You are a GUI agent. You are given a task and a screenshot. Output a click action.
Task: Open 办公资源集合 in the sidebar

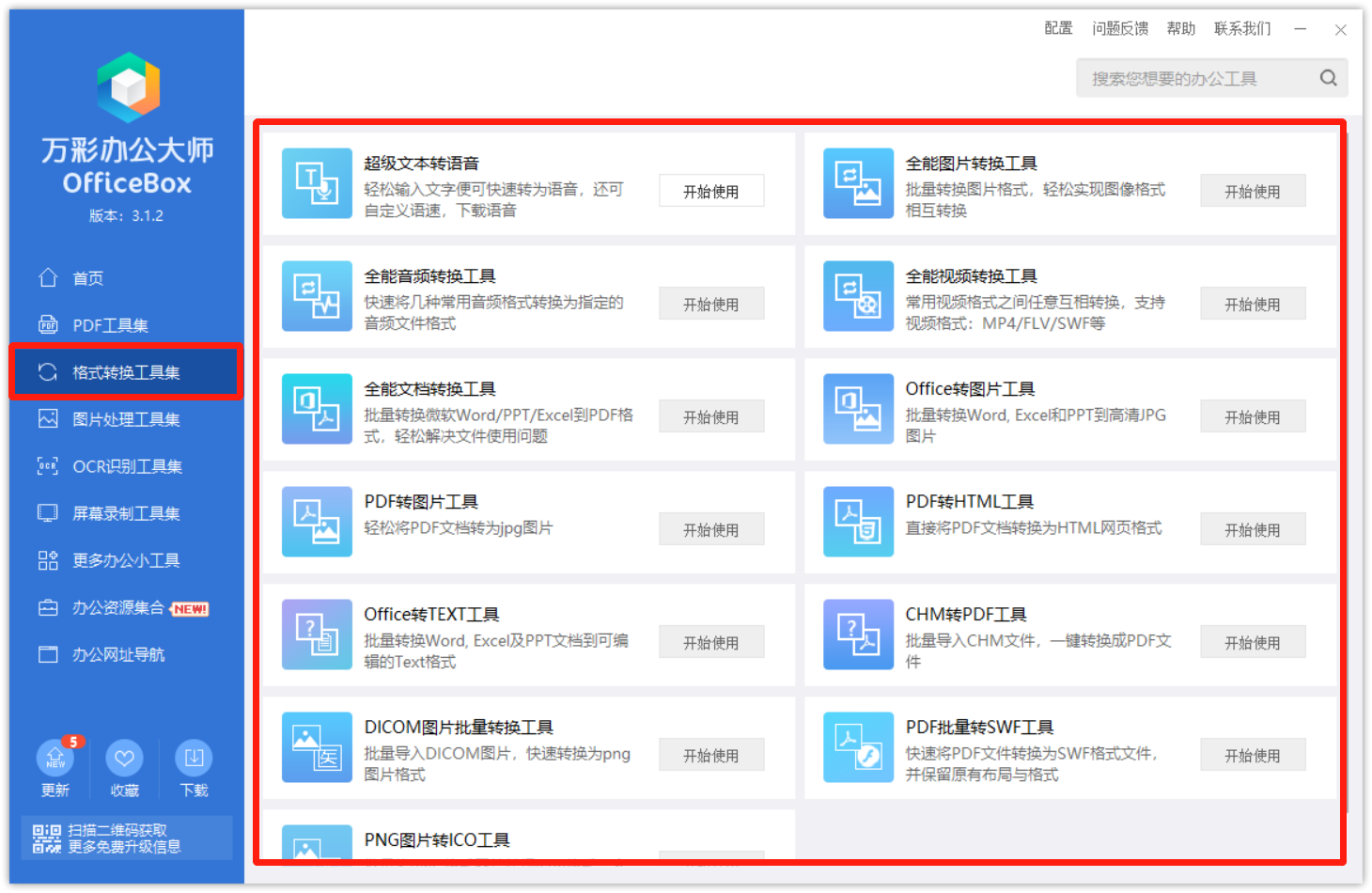[127, 607]
